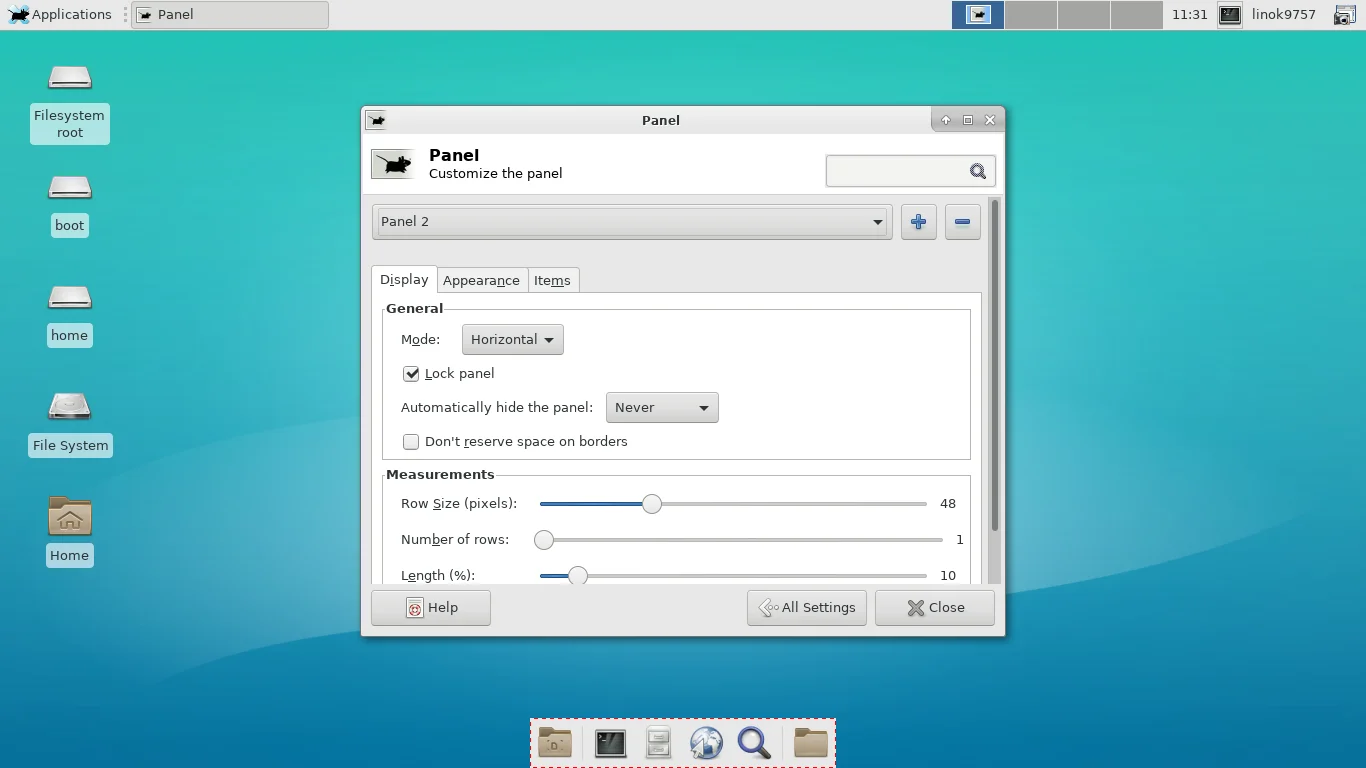
Task: Click the "Length (%):" label
Action: (x=438, y=576)
